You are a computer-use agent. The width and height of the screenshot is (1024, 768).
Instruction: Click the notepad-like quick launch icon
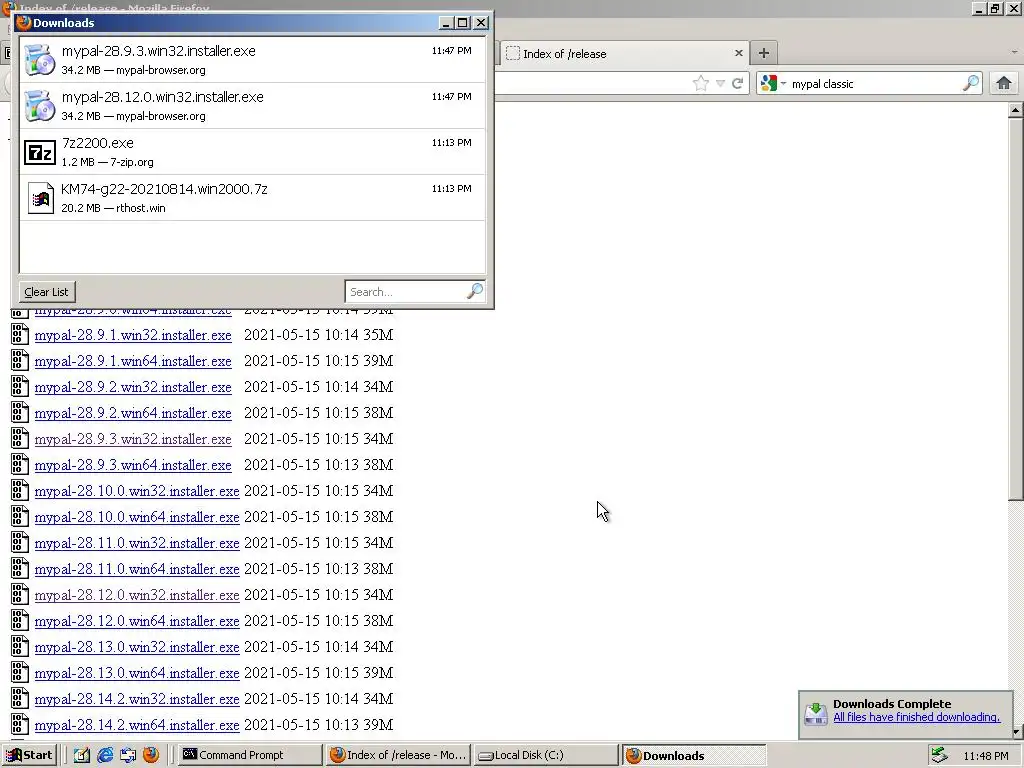pyautogui.click(x=82, y=755)
